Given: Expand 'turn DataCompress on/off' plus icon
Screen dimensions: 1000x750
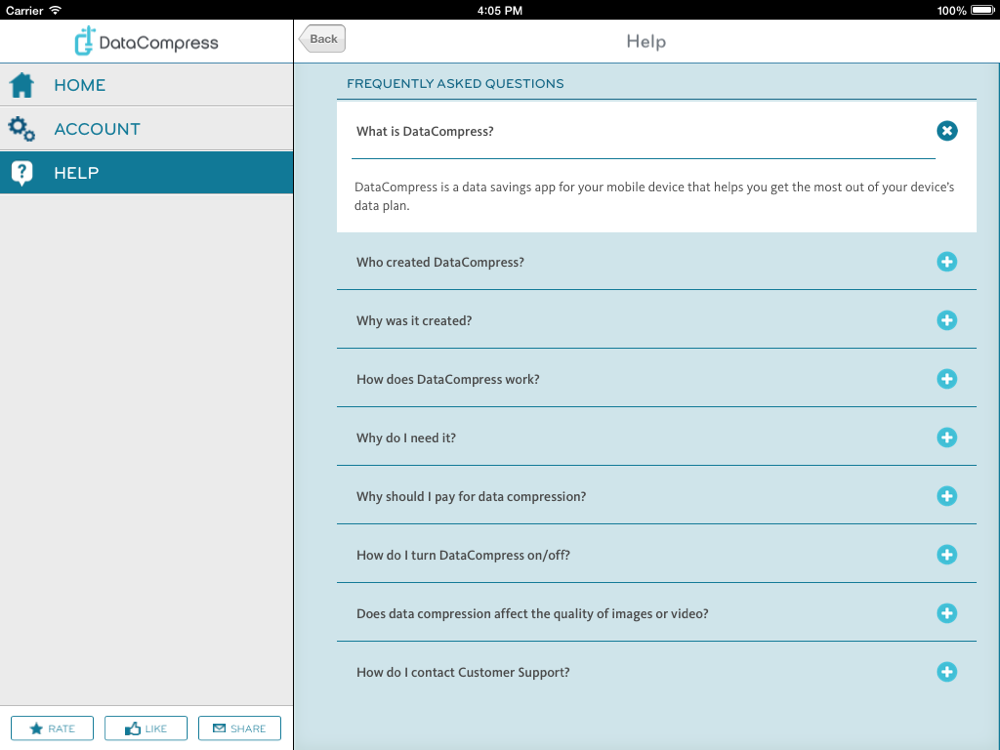Looking at the screenshot, I should tap(947, 555).
